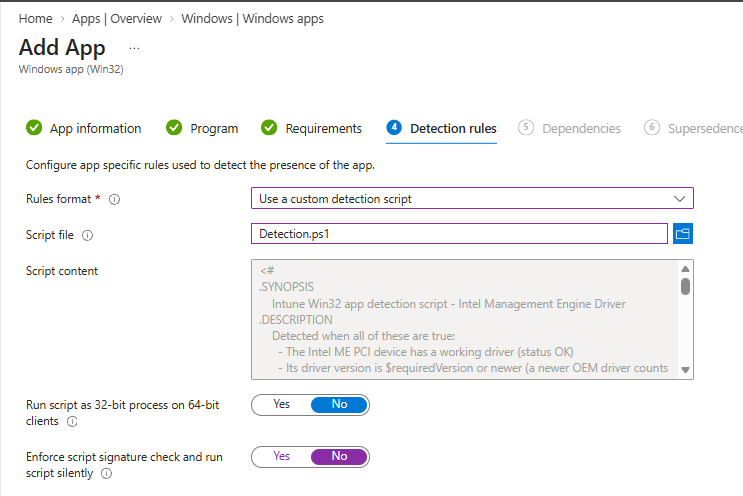The image size is (743, 496).
Task: Go to the Program tab
Action: pos(202,128)
